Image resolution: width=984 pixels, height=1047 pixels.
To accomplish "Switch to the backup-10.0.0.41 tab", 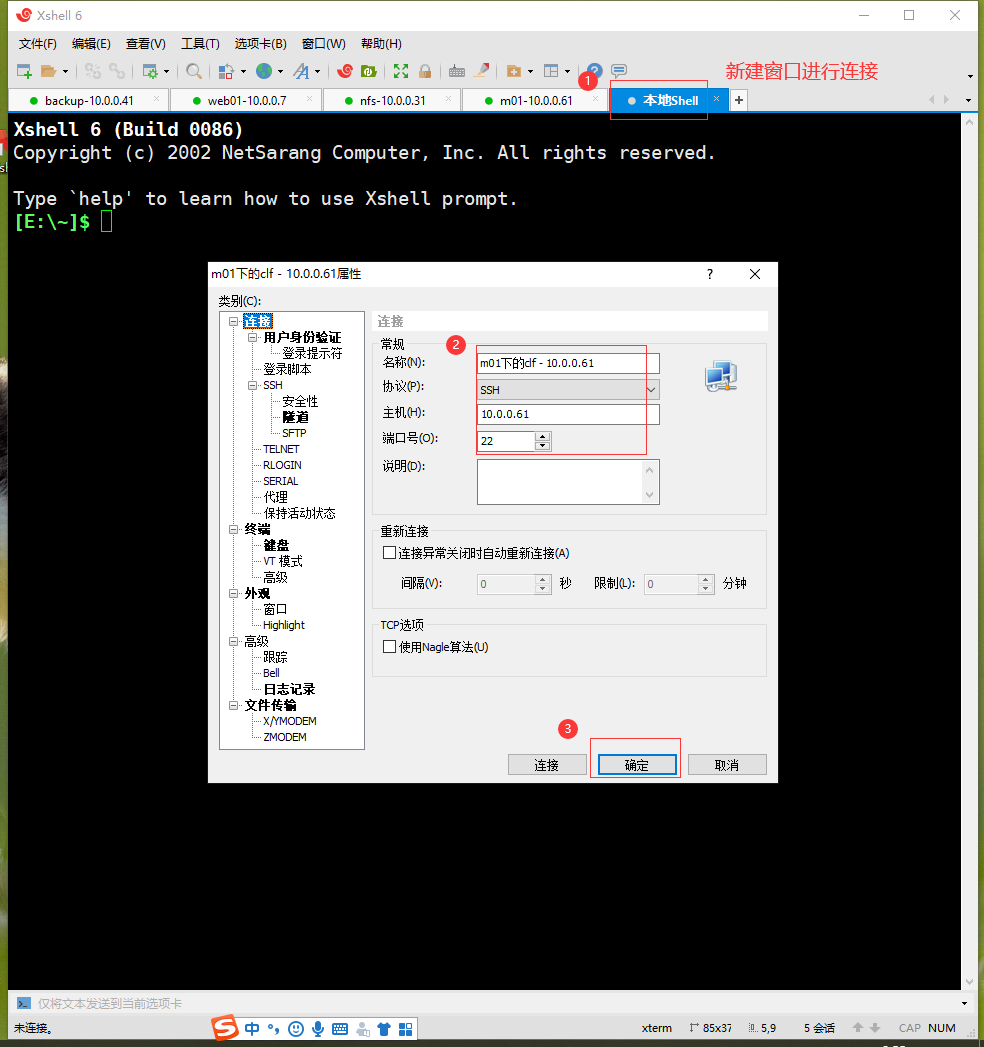I will [89, 101].
